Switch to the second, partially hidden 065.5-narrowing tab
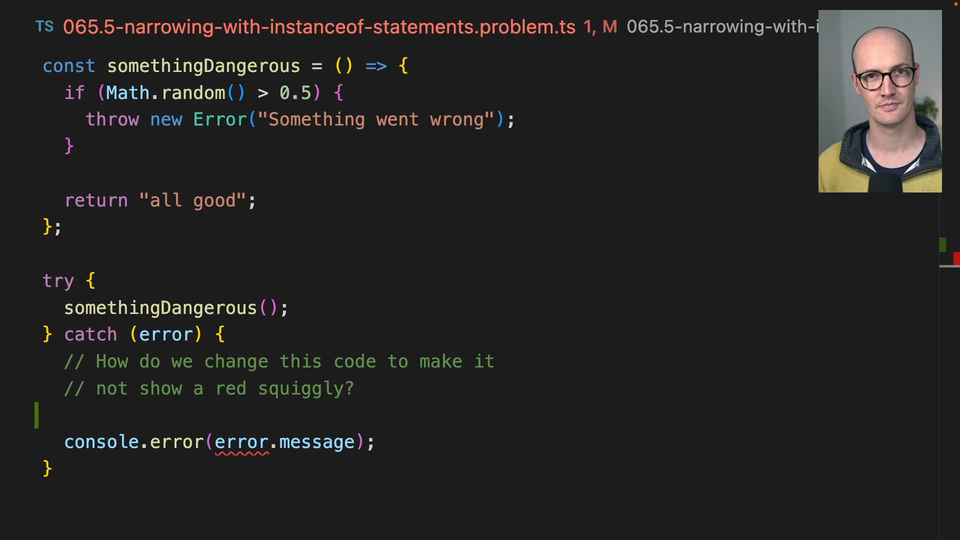 coord(720,27)
